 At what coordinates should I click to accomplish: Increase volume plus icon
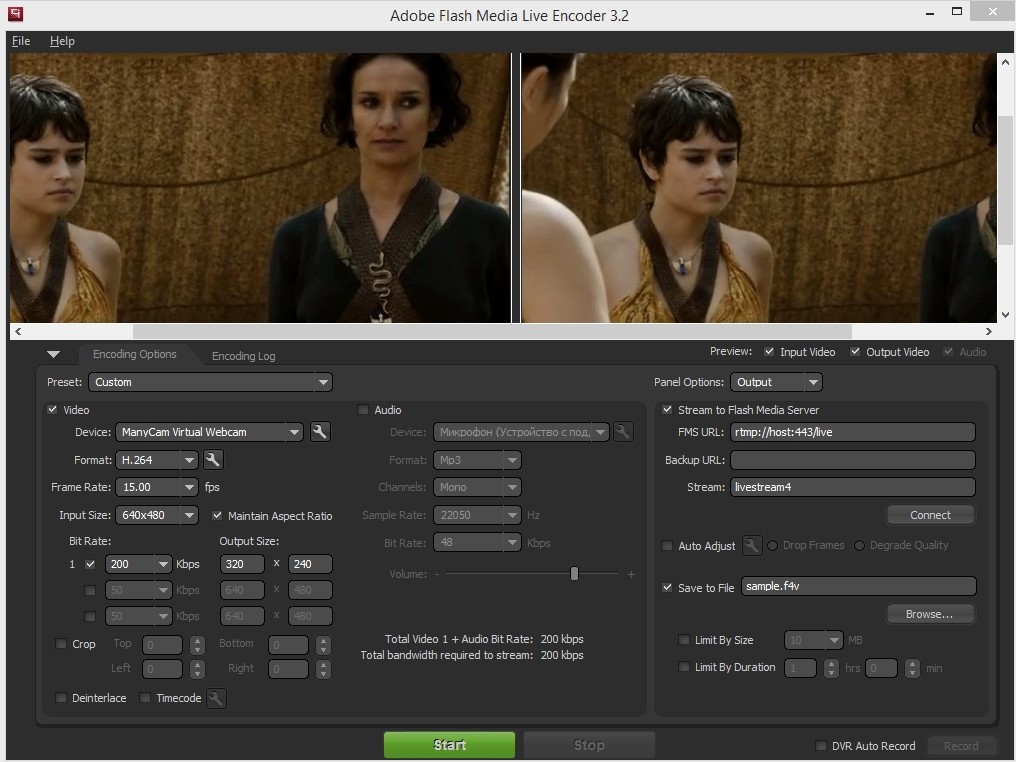[630, 574]
